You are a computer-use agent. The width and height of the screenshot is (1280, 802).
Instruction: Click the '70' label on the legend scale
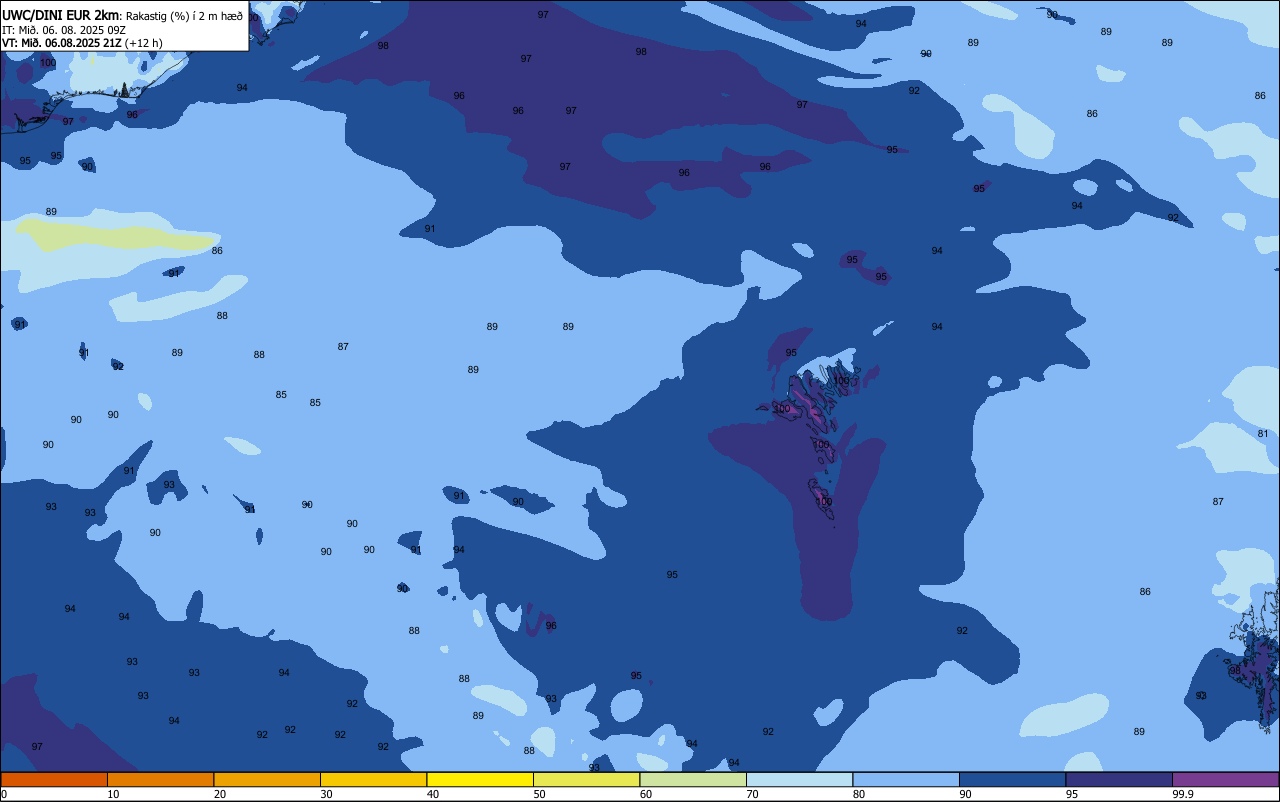[752, 794]
